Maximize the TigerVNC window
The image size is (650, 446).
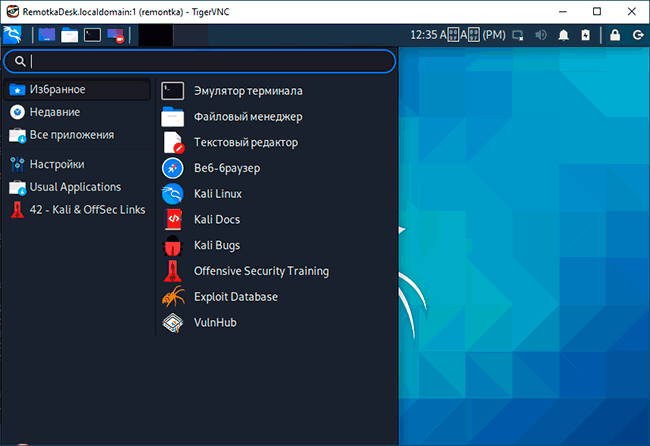(597, 12)
